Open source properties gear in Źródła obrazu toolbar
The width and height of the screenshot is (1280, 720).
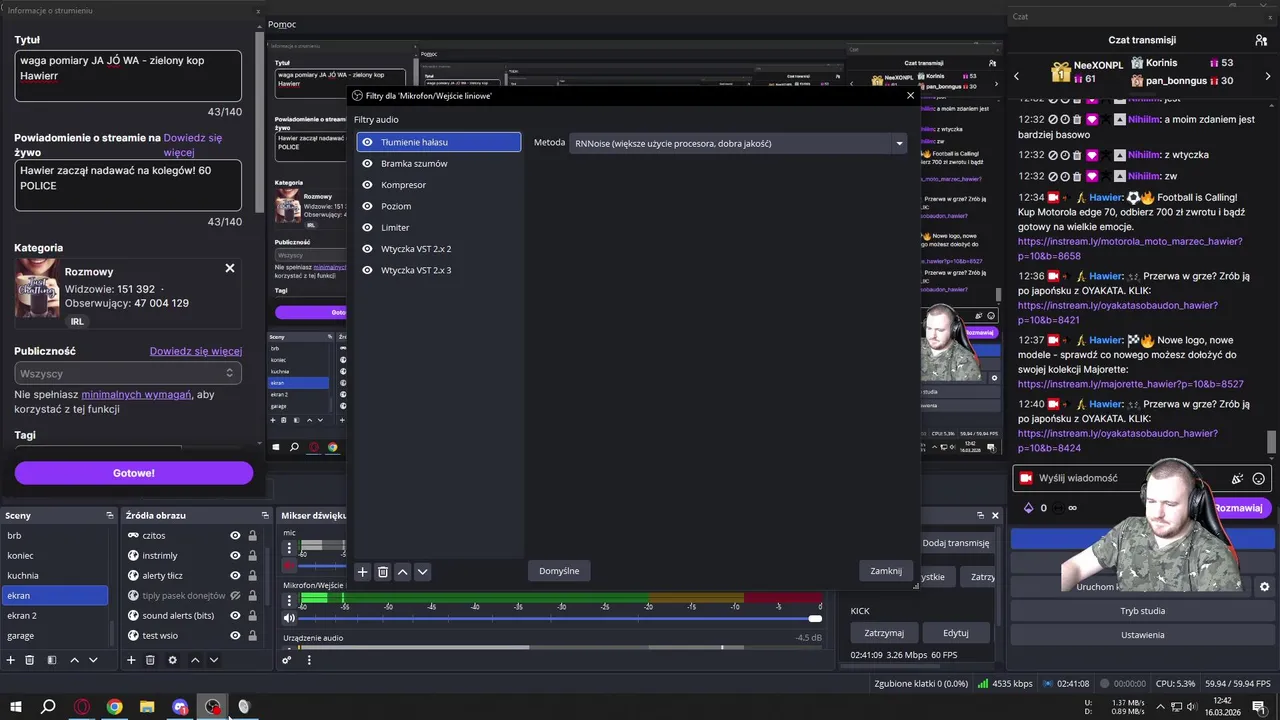tap(172, 660)
